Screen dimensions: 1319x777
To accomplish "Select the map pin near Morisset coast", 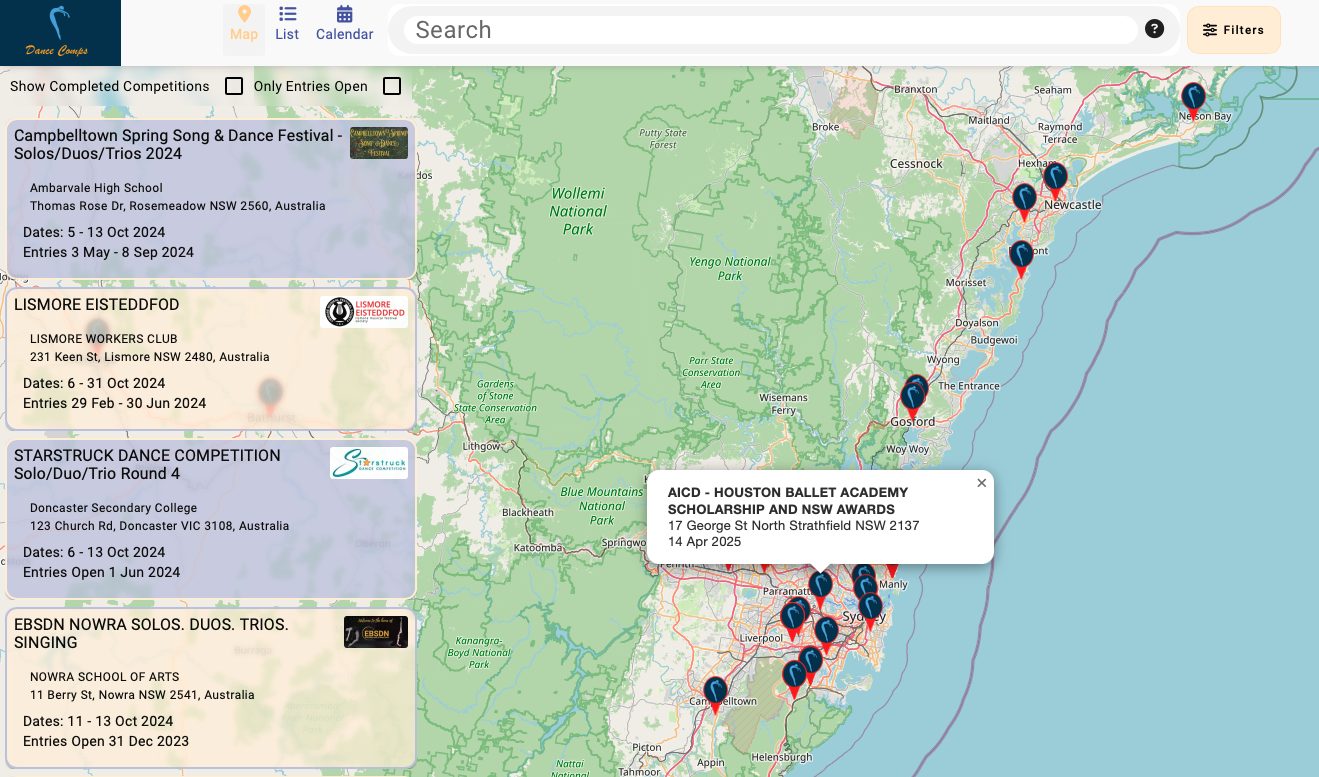I will tap(1021, 259).
